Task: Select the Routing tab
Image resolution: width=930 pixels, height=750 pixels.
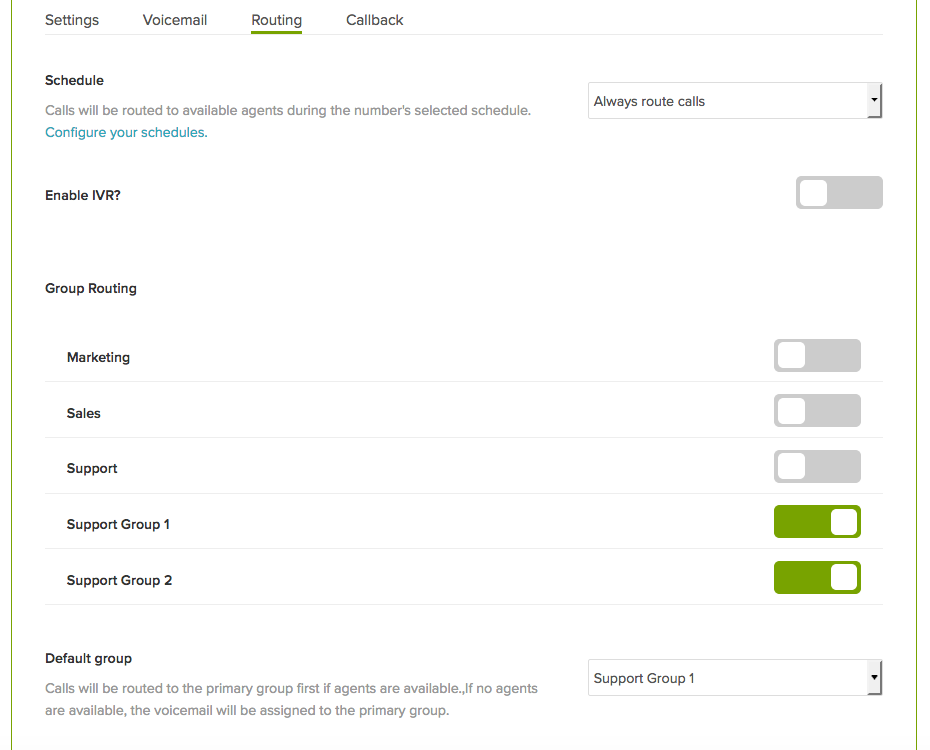Action: [276, 20]
